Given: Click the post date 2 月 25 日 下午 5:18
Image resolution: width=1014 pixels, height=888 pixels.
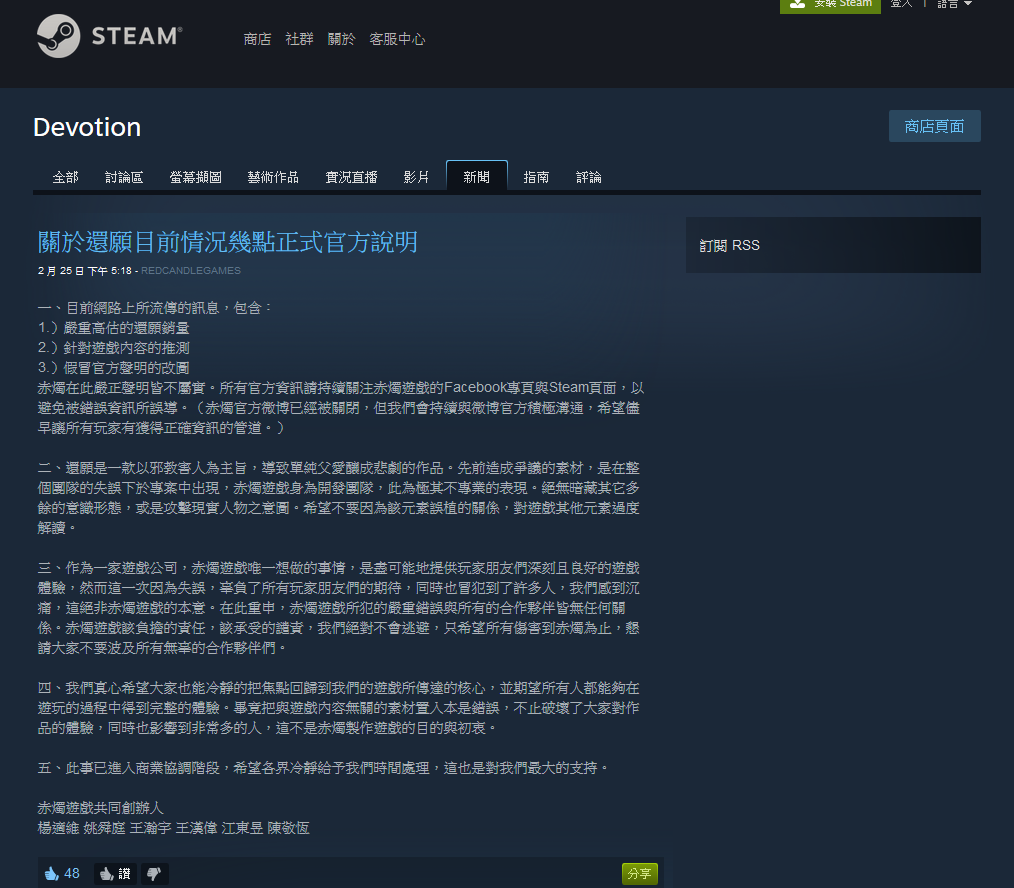Looking at the screenshot, I should tap(85, 271).
